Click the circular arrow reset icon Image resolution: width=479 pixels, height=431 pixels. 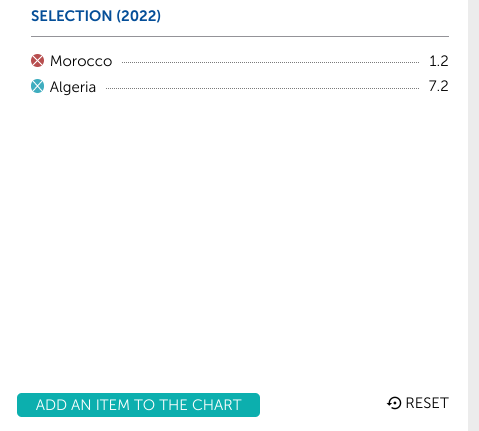click(x=394, y=403)
